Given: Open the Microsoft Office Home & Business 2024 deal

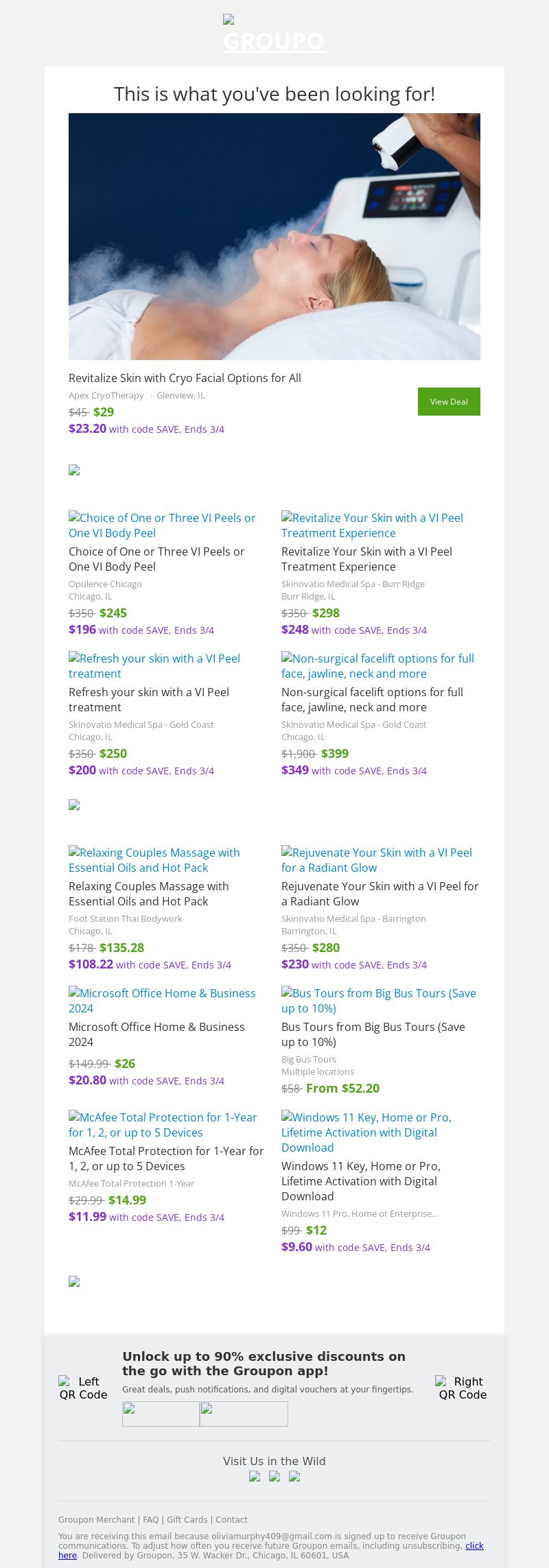Looking at the screenshot, I should 156,1034.
